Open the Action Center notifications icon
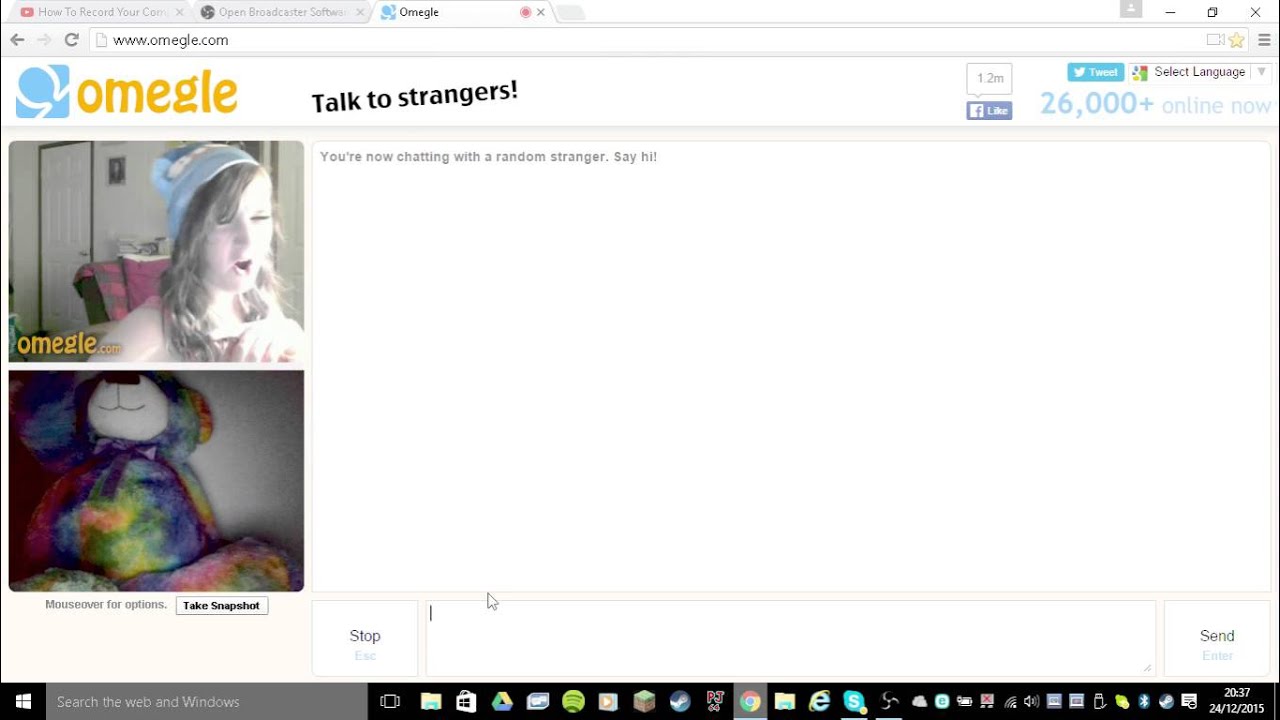Screen dimensions: 1280x720 tap(1188, 701)
